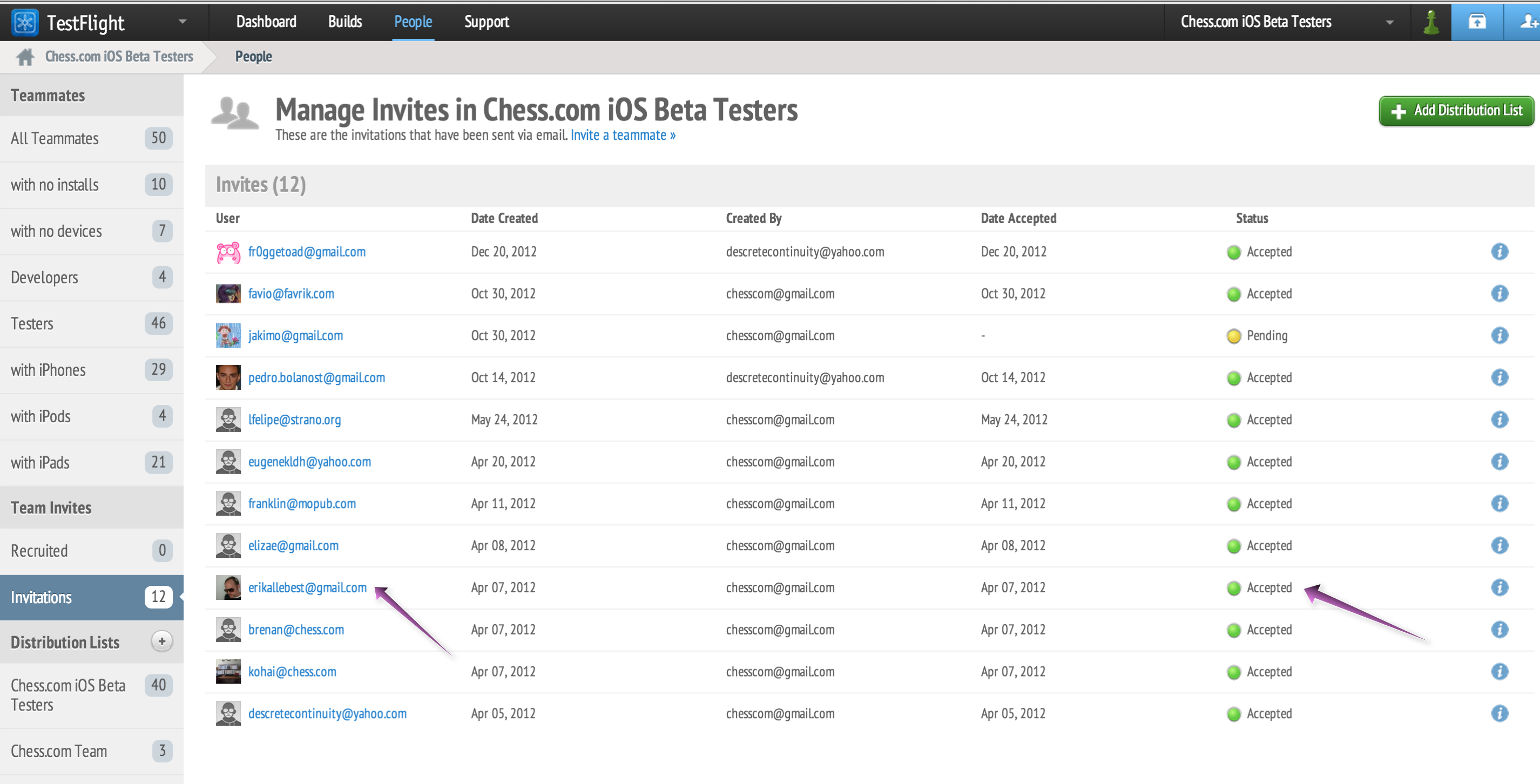Open Chess.com iOS Beta Testers breadcrumb link

119,56
